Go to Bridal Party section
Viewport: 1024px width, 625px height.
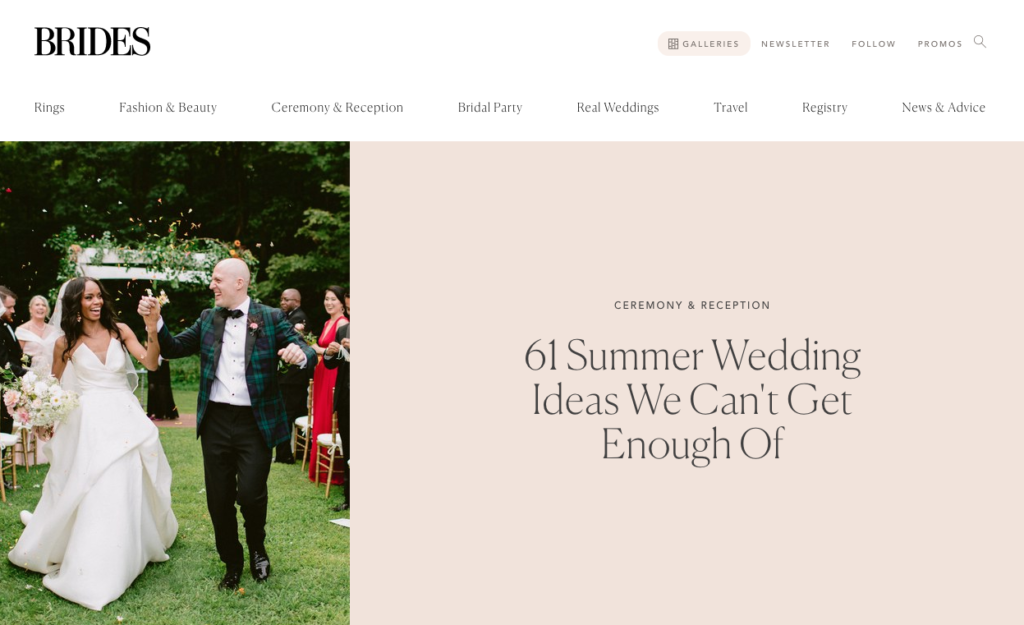coord(490,107)
